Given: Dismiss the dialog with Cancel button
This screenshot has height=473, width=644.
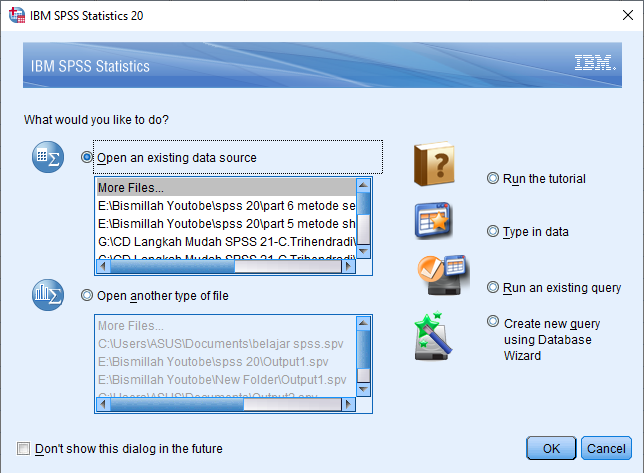Looking at the screenshot, I should click(606, 448).
